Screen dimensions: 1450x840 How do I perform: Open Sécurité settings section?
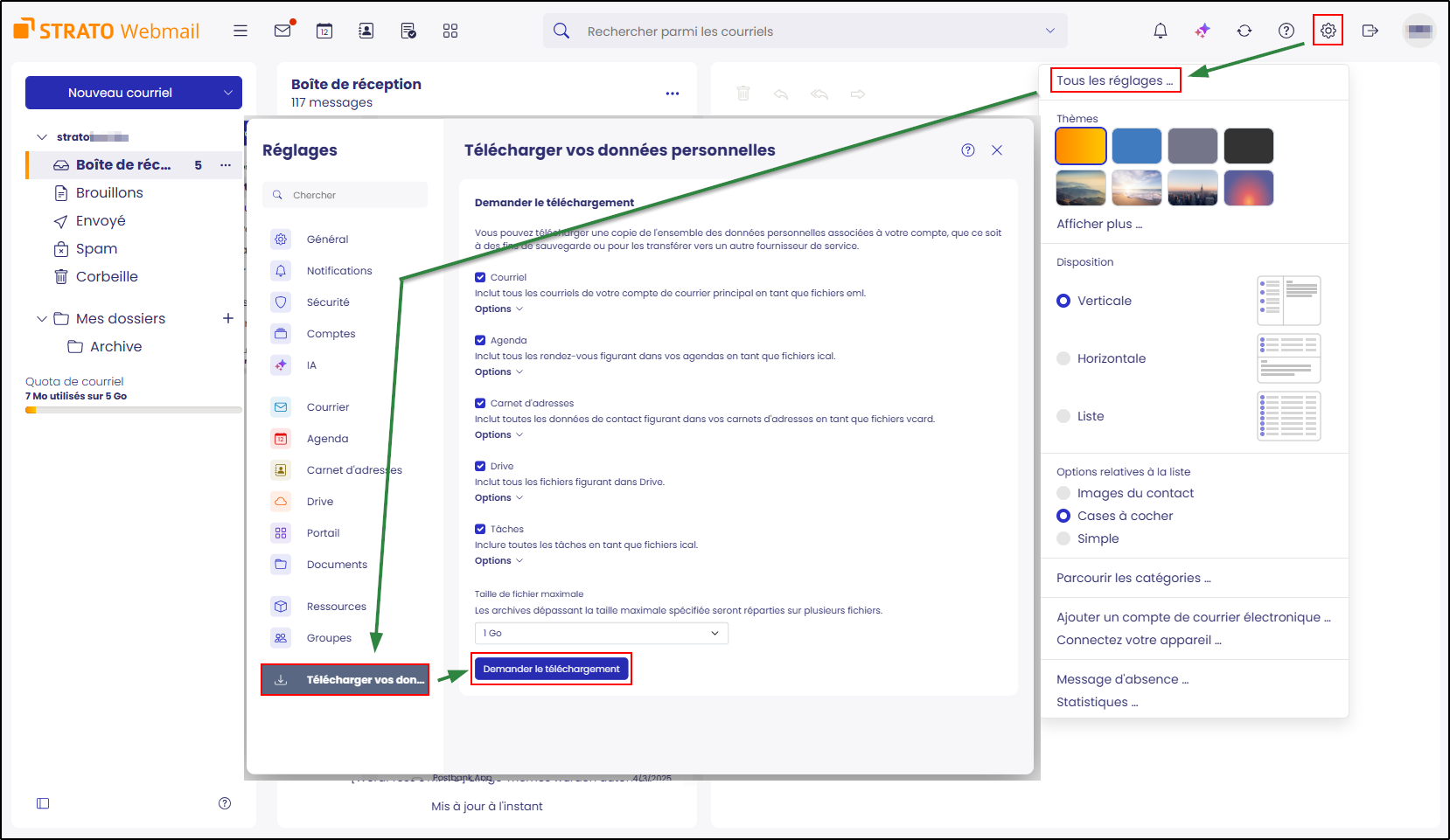pyautogui.click(x=328, y=302)
